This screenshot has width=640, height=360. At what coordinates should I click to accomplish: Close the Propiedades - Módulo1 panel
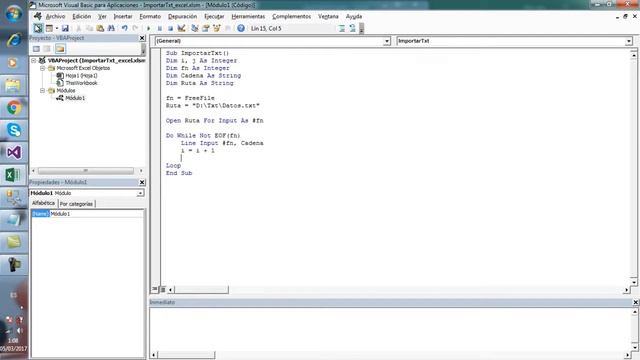[x=142, y=182]
